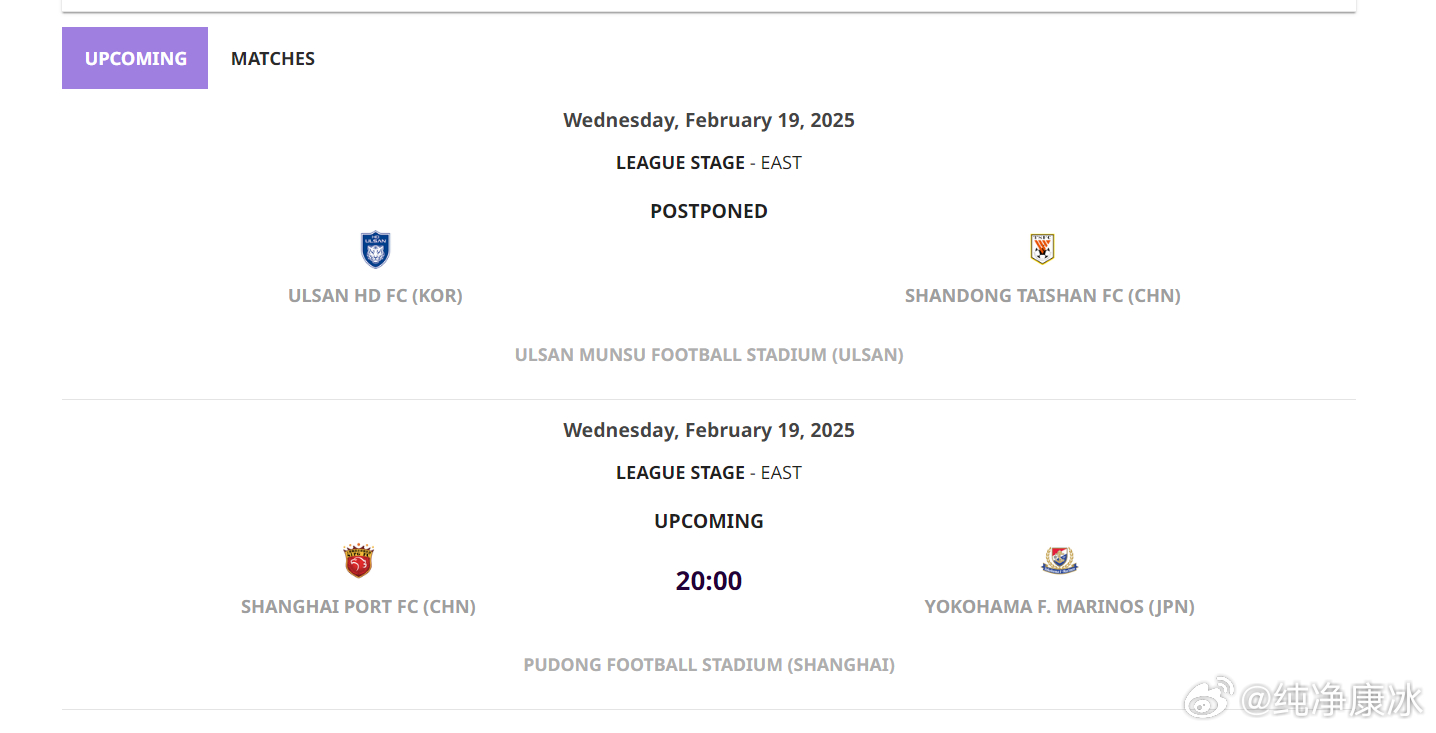Select the UPCOMING tab
Viewport: 1436px width, 733px height.
point(135,58)
